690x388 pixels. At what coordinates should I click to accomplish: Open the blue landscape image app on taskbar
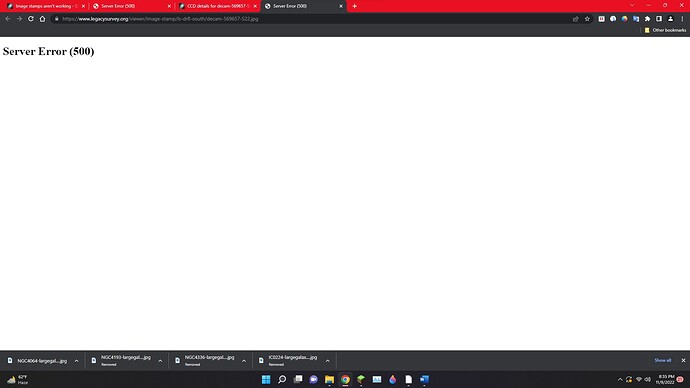tap(377, 379)
